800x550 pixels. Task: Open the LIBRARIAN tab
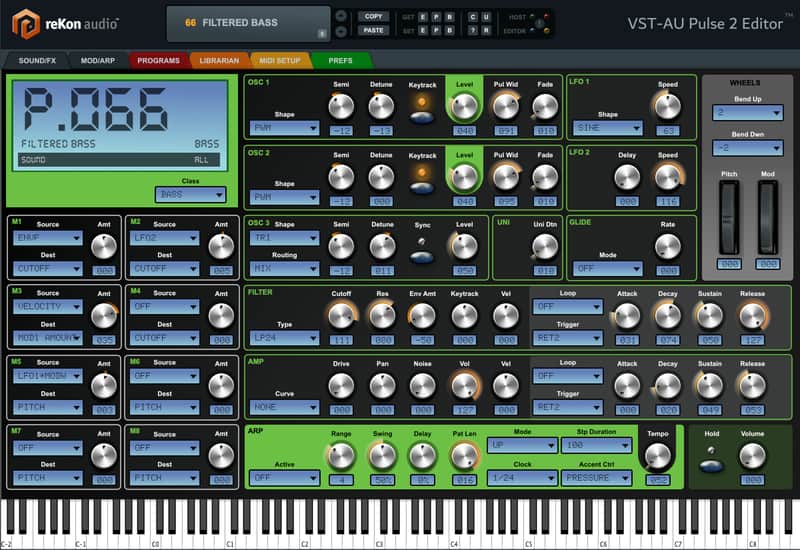click(219, 60)
